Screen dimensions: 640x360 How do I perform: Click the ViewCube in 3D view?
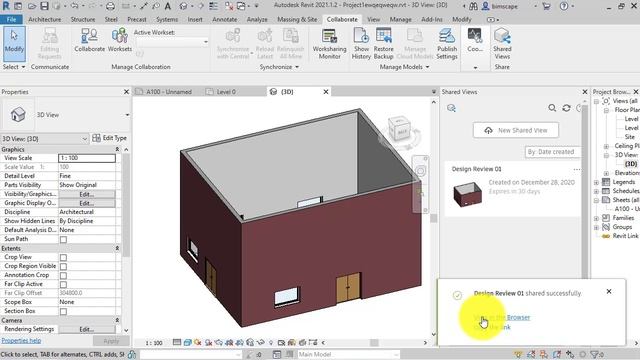pyautogui.click(x=399, y=130)
